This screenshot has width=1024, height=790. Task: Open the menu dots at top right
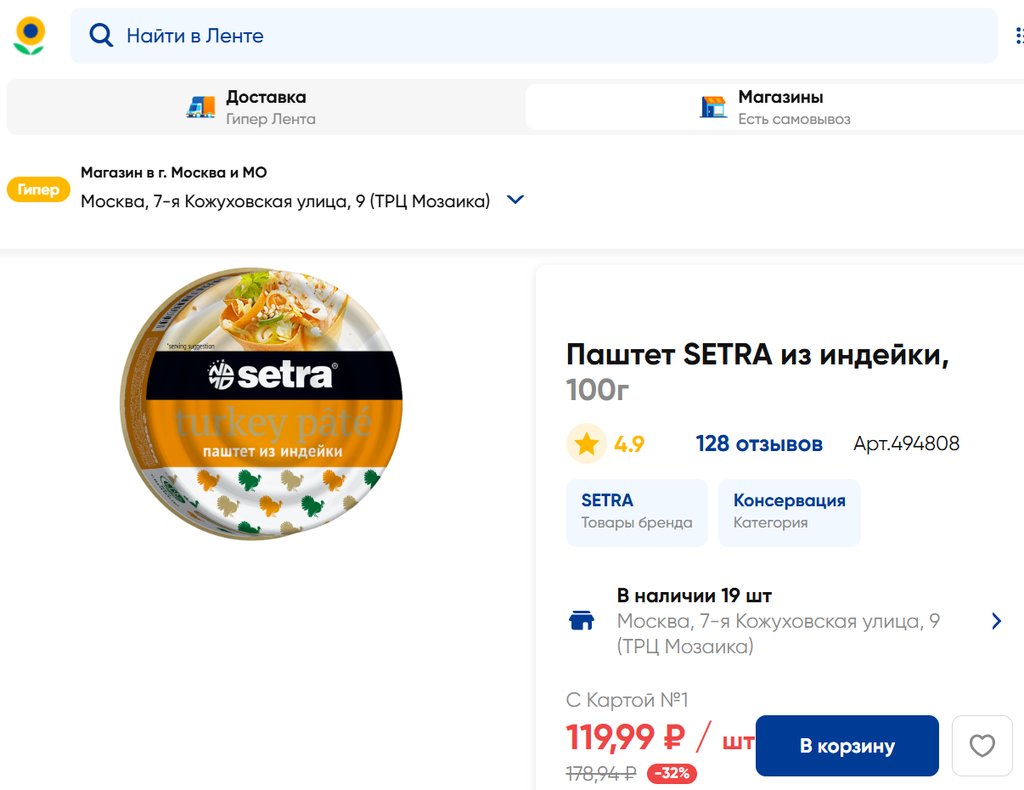click(1019, 36)
